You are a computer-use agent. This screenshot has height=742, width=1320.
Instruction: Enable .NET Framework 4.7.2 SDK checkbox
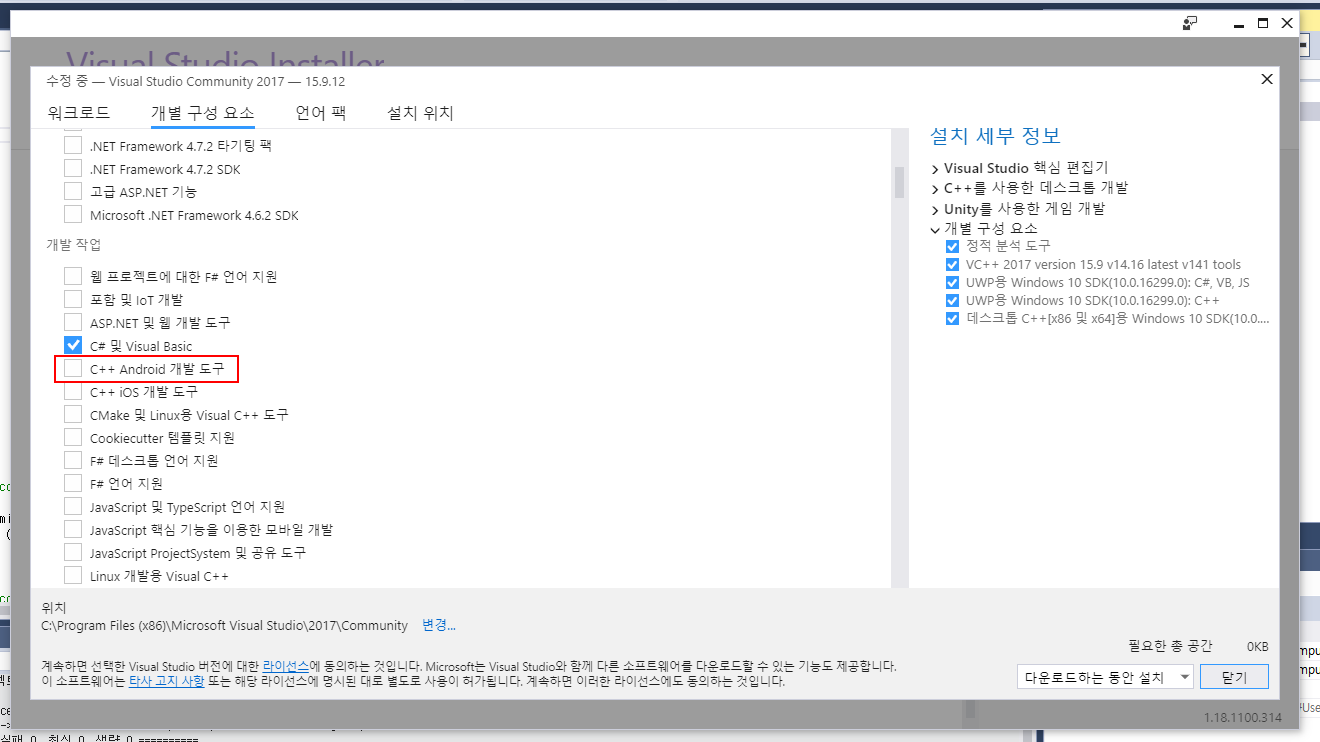pos(73,168)
